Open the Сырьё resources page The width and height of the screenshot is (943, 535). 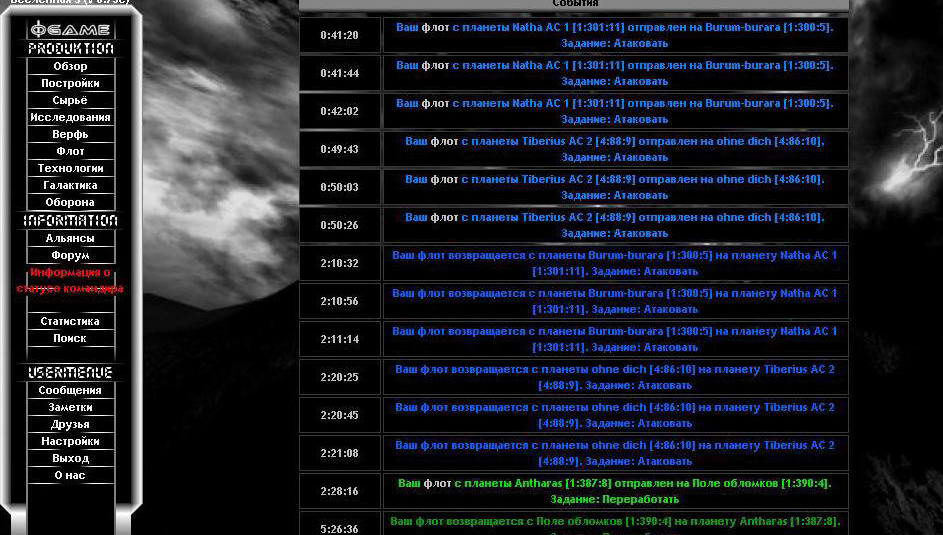pos(70,100)
